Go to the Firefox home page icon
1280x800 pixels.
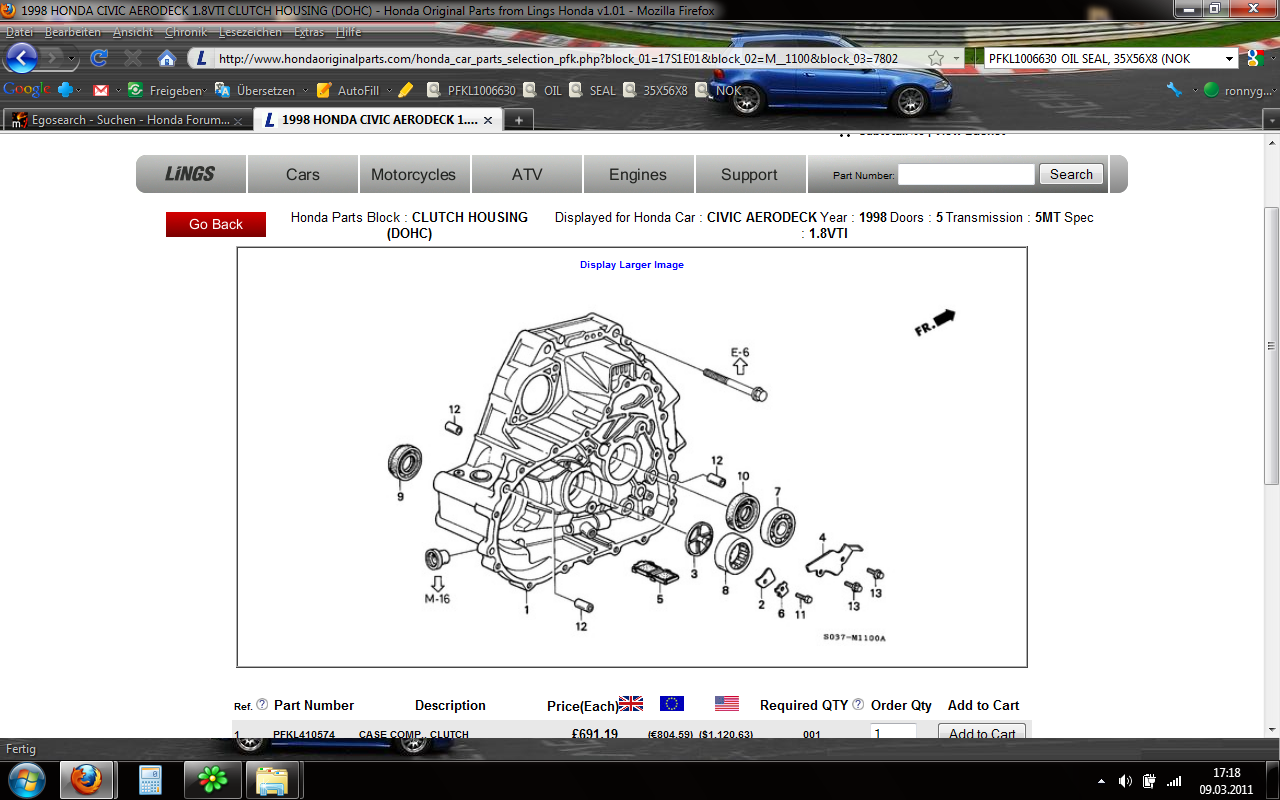pyautogui.click(x=167, y=58)
